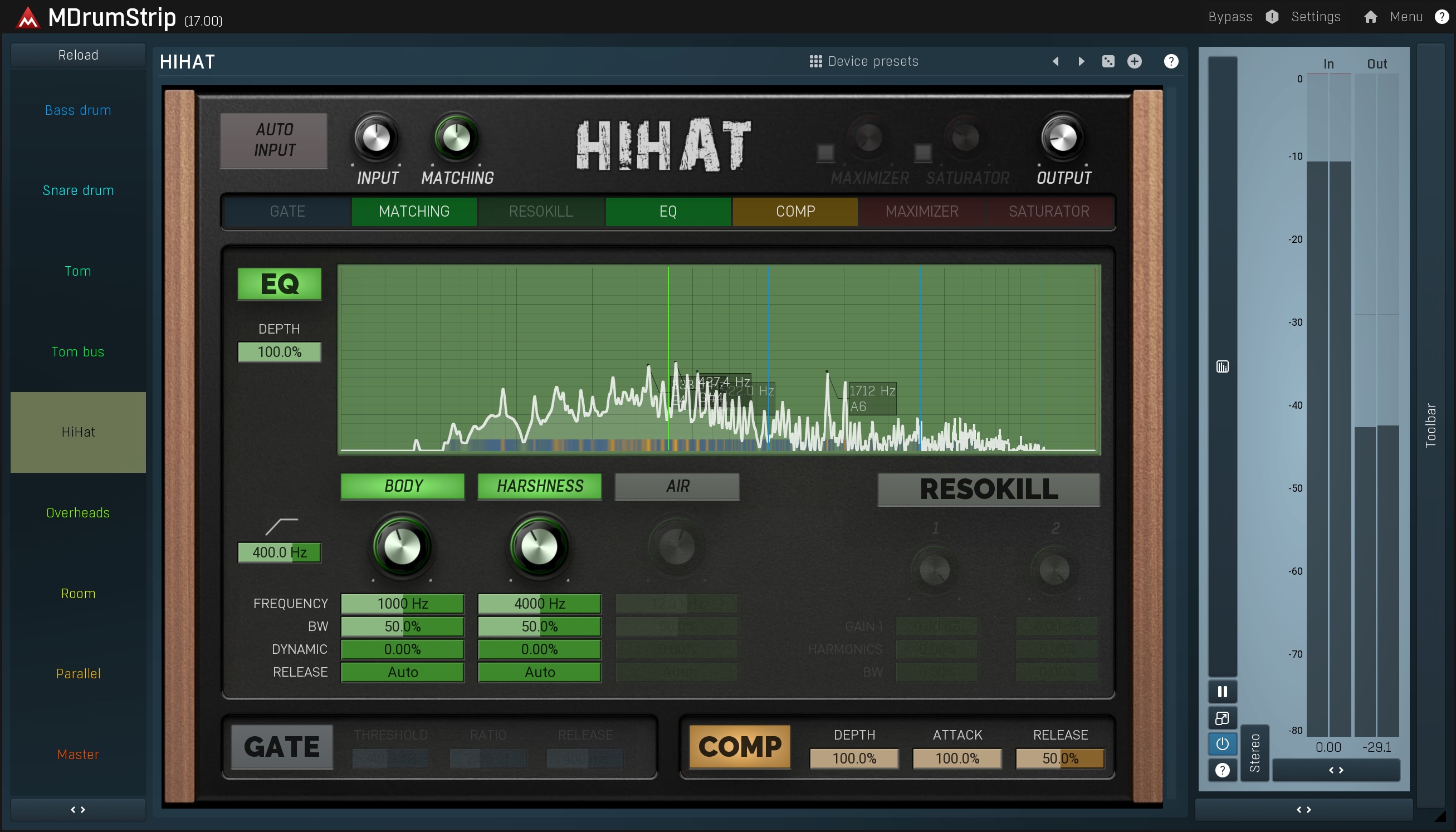The width and height of the screenshot is (1456, 832).
Task: Switch to the COMP tab
Action: pos(795,212)
